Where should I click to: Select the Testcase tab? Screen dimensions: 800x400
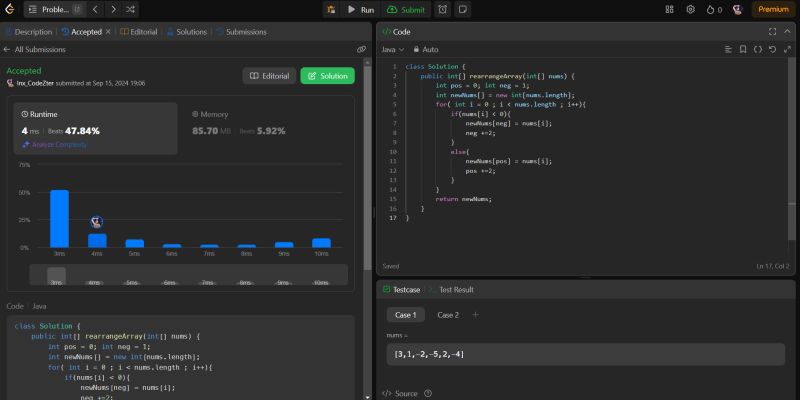(402, 289)
